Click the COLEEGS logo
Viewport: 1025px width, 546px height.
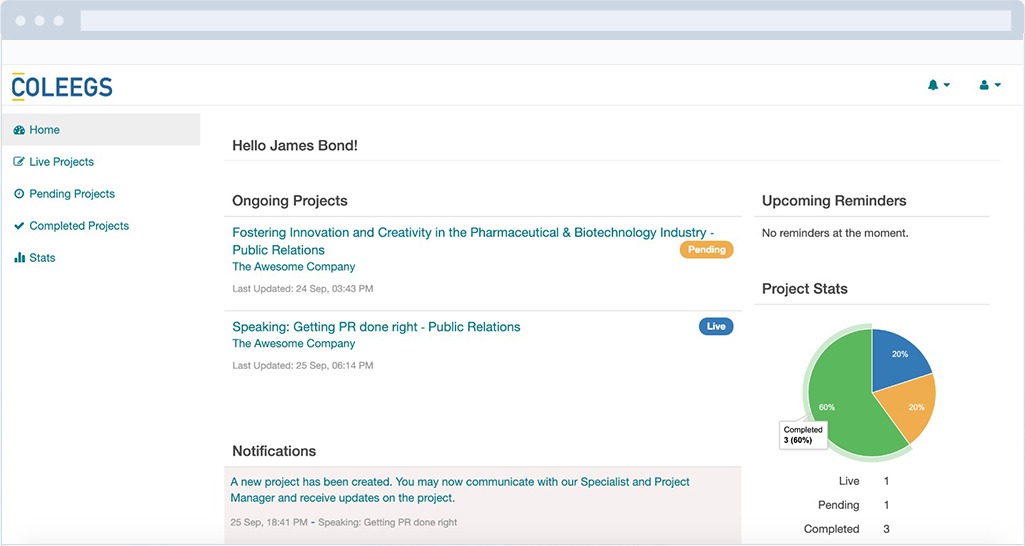[62, 87]
